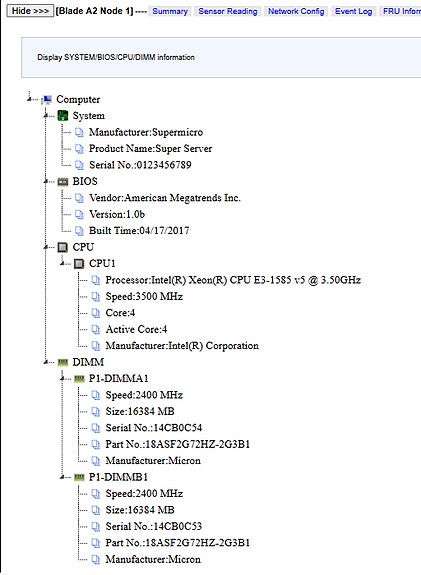This screenshot has width=421, height=575.
Task: Collapse the BIOS tree node
Action: point(46,182)
